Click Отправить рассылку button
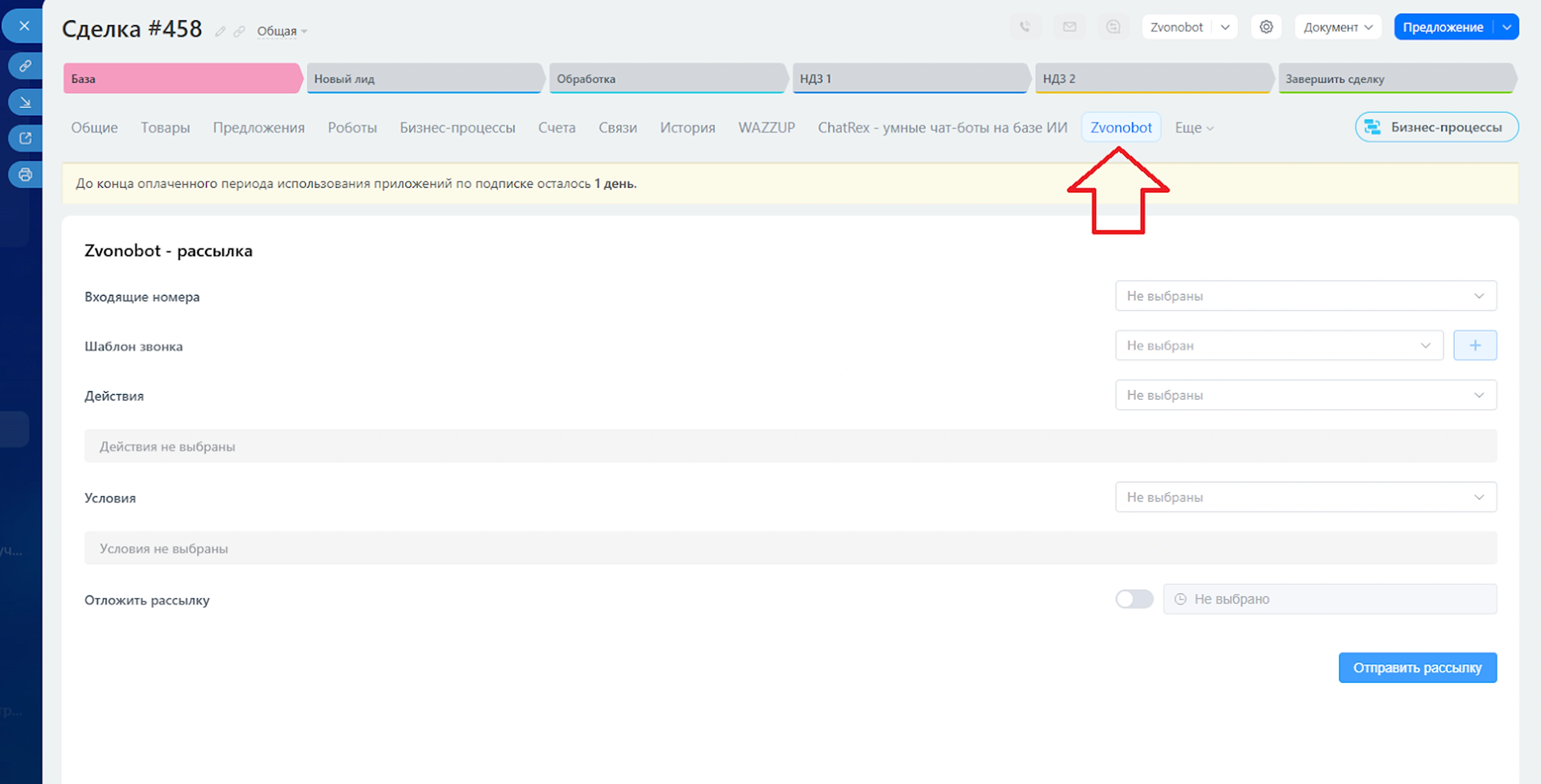The width and height of the screenshot is (1541, 784). tap(1417, 667)
